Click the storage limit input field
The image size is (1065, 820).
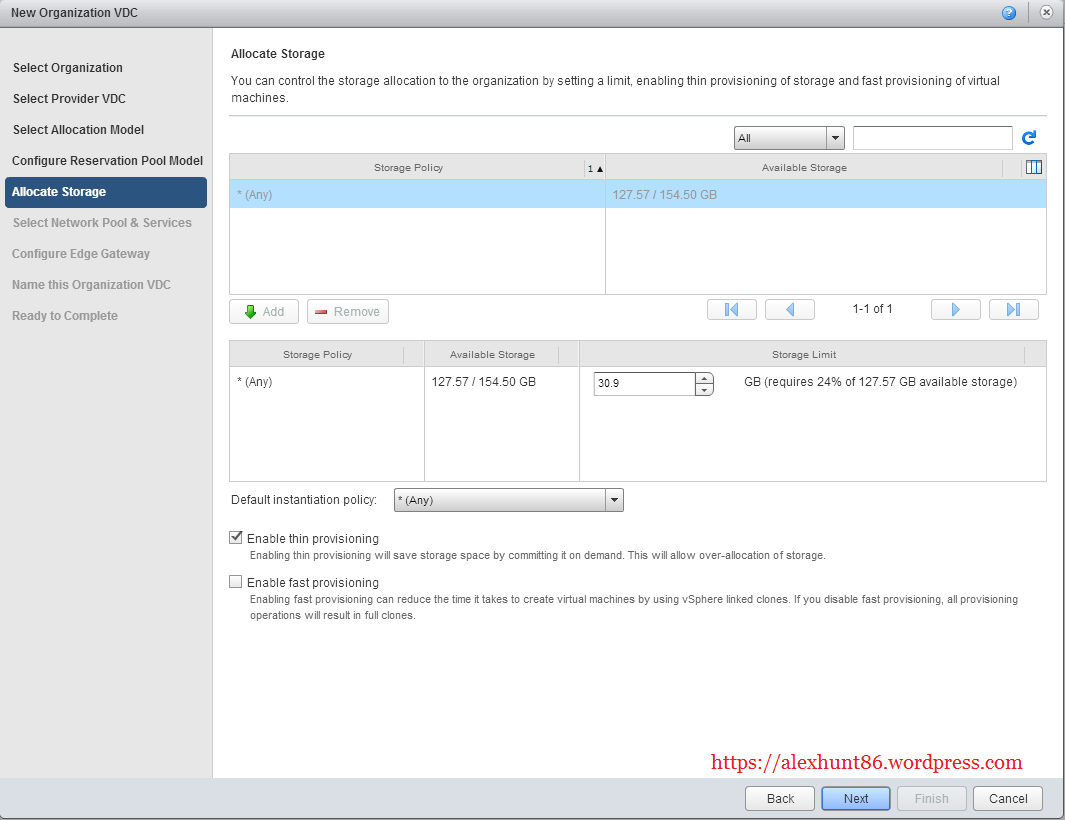[x=644, y=383]
